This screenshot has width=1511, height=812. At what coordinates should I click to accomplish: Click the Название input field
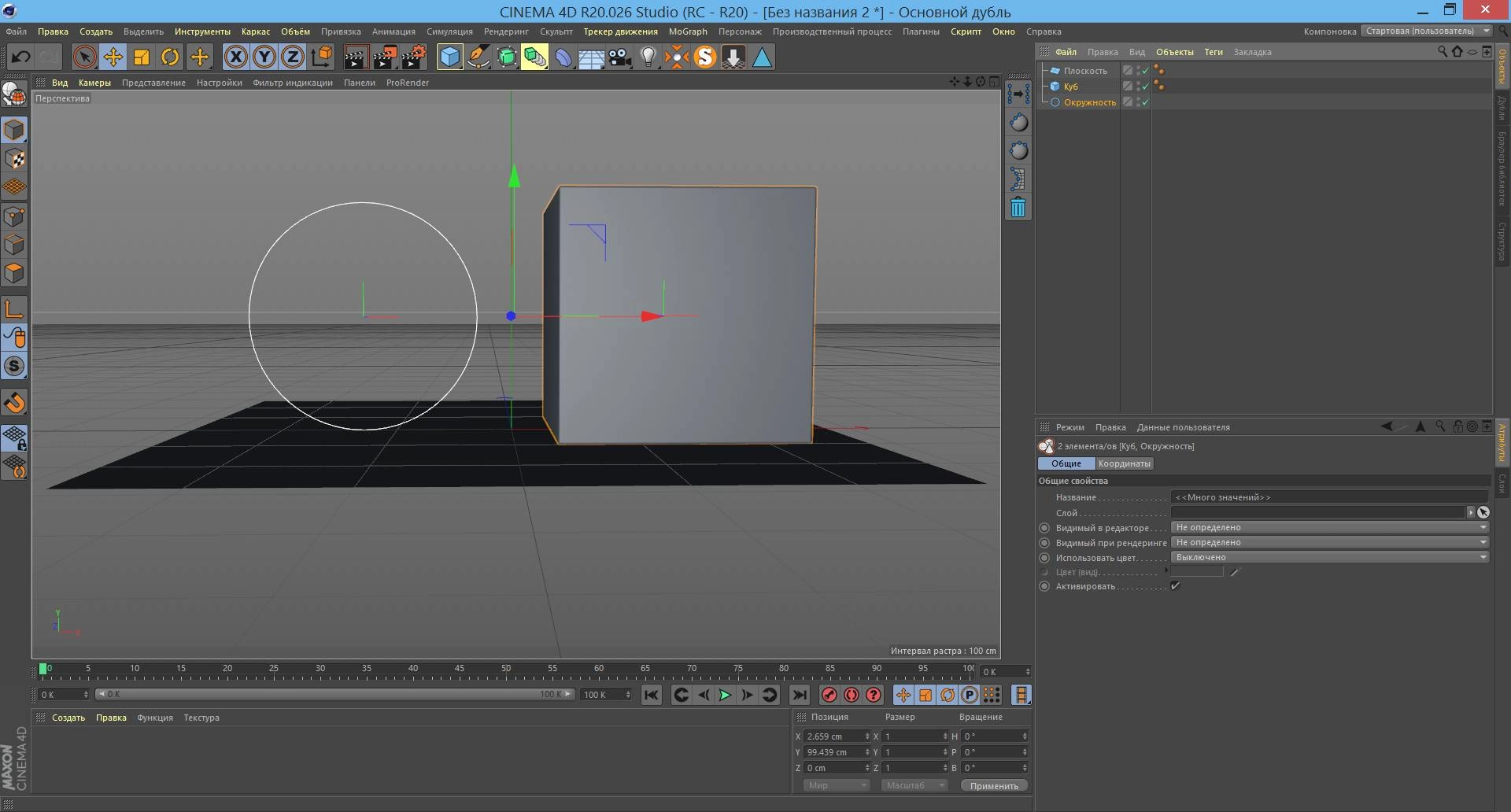pyautogui.click(x=1330, y=497)
